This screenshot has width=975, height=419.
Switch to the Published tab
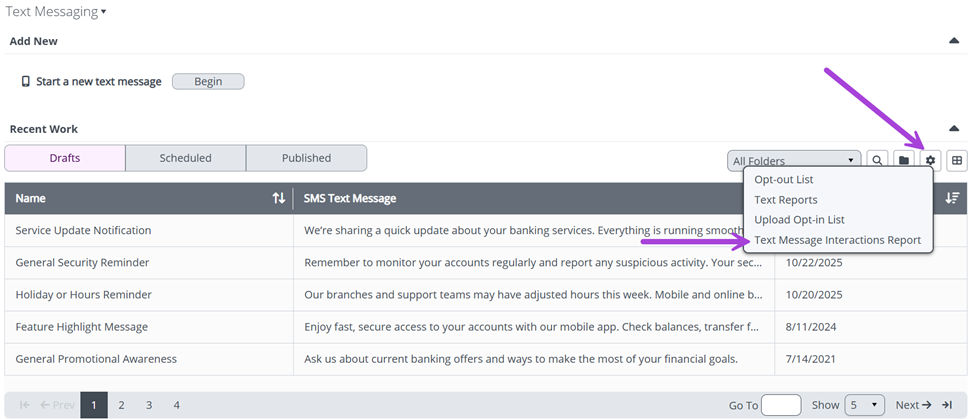[x=306, y=158]
